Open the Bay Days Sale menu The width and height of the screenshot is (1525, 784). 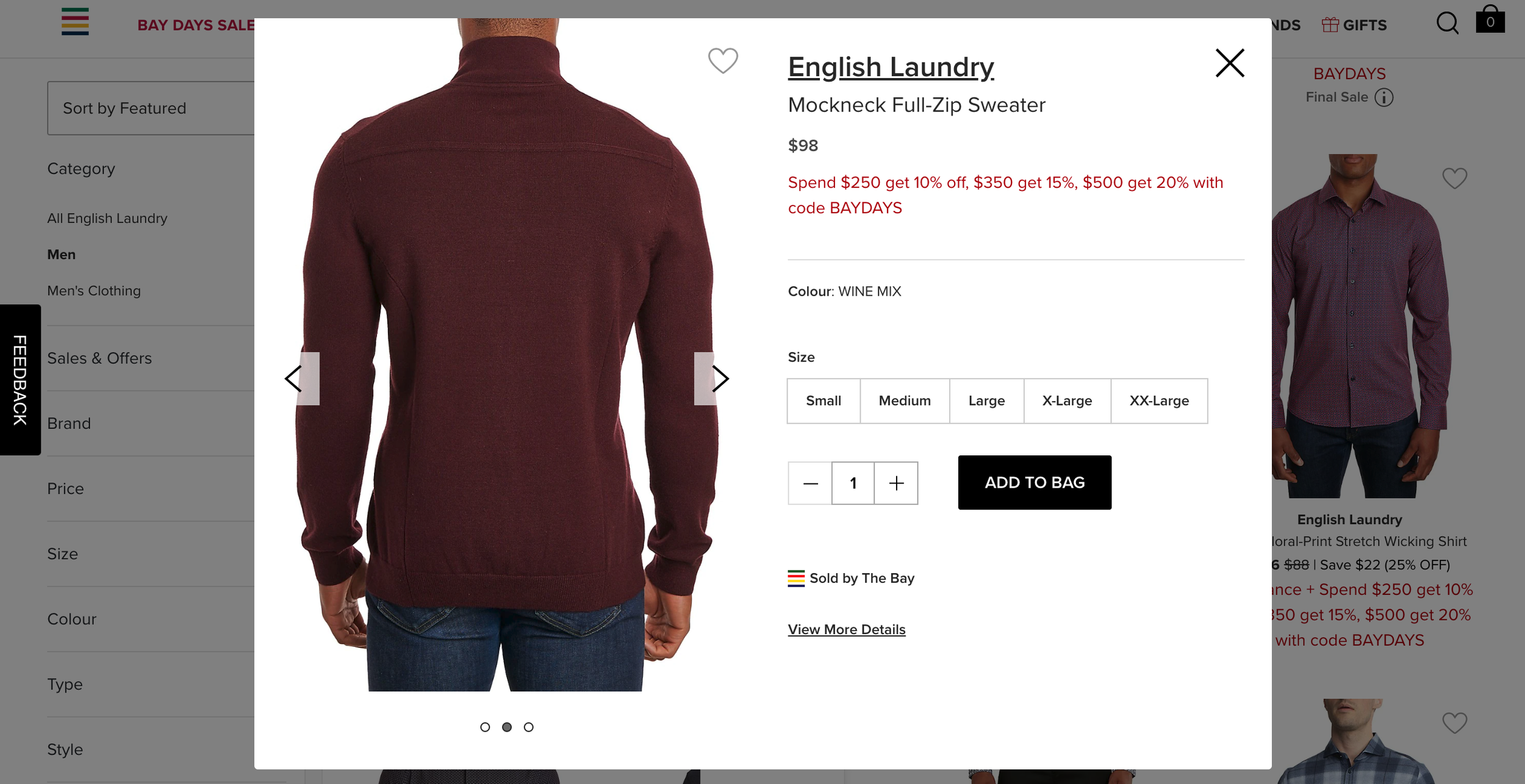(196, 25)
